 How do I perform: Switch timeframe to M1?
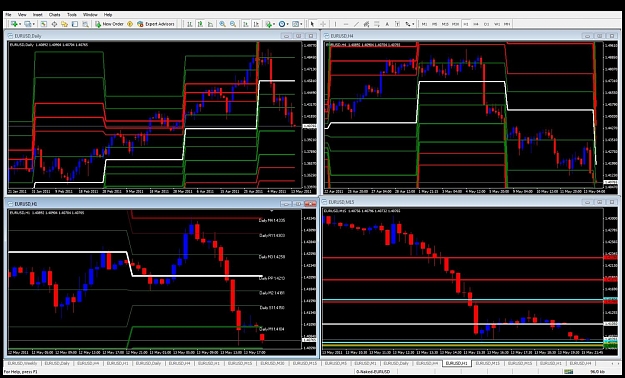click(425, 24)
